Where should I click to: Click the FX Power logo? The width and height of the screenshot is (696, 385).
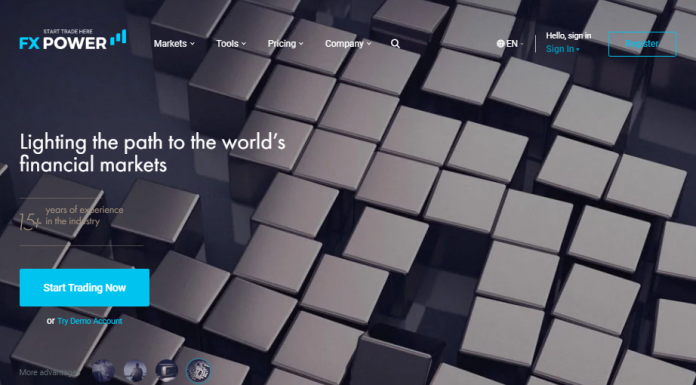coord(73,40)
